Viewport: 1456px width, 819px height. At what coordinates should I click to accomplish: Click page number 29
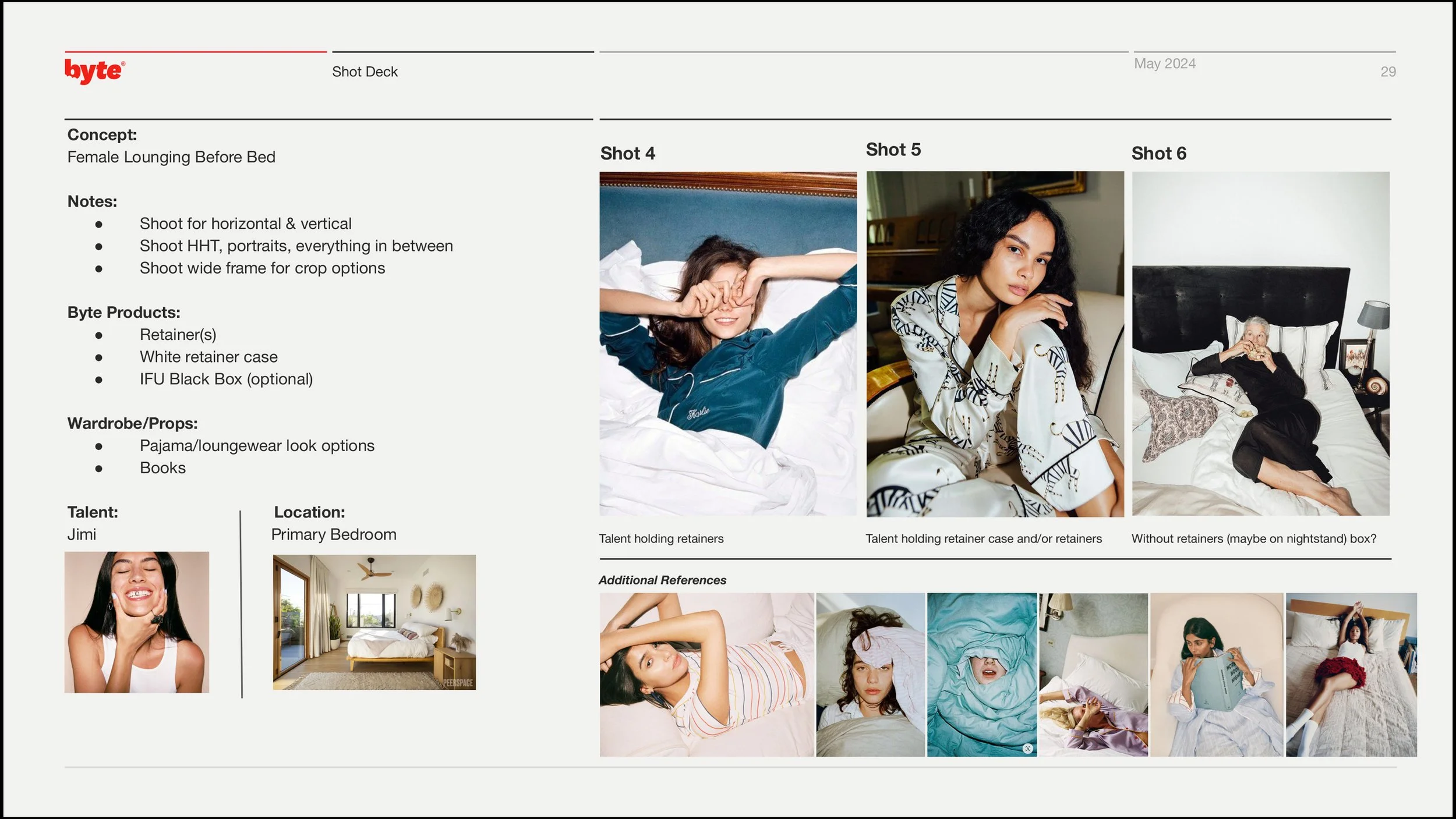coord(1387,72)
